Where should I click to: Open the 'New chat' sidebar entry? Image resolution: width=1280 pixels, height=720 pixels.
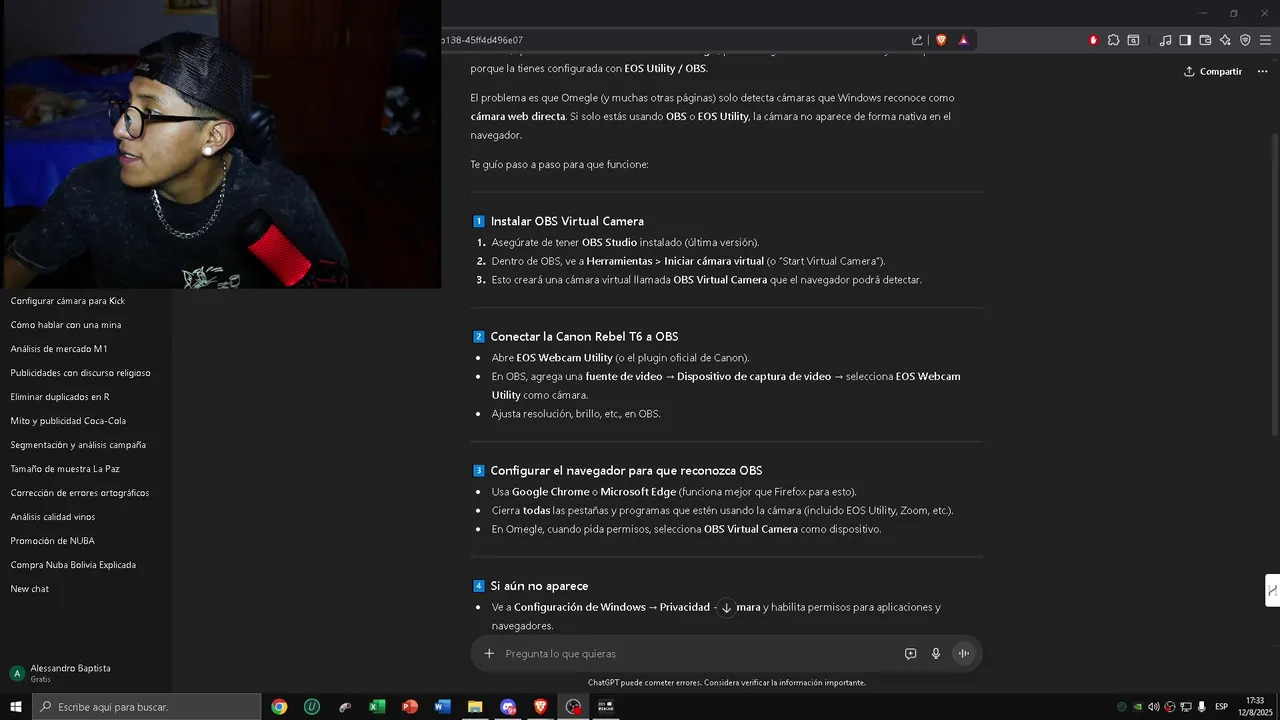[x=30, y=589]
